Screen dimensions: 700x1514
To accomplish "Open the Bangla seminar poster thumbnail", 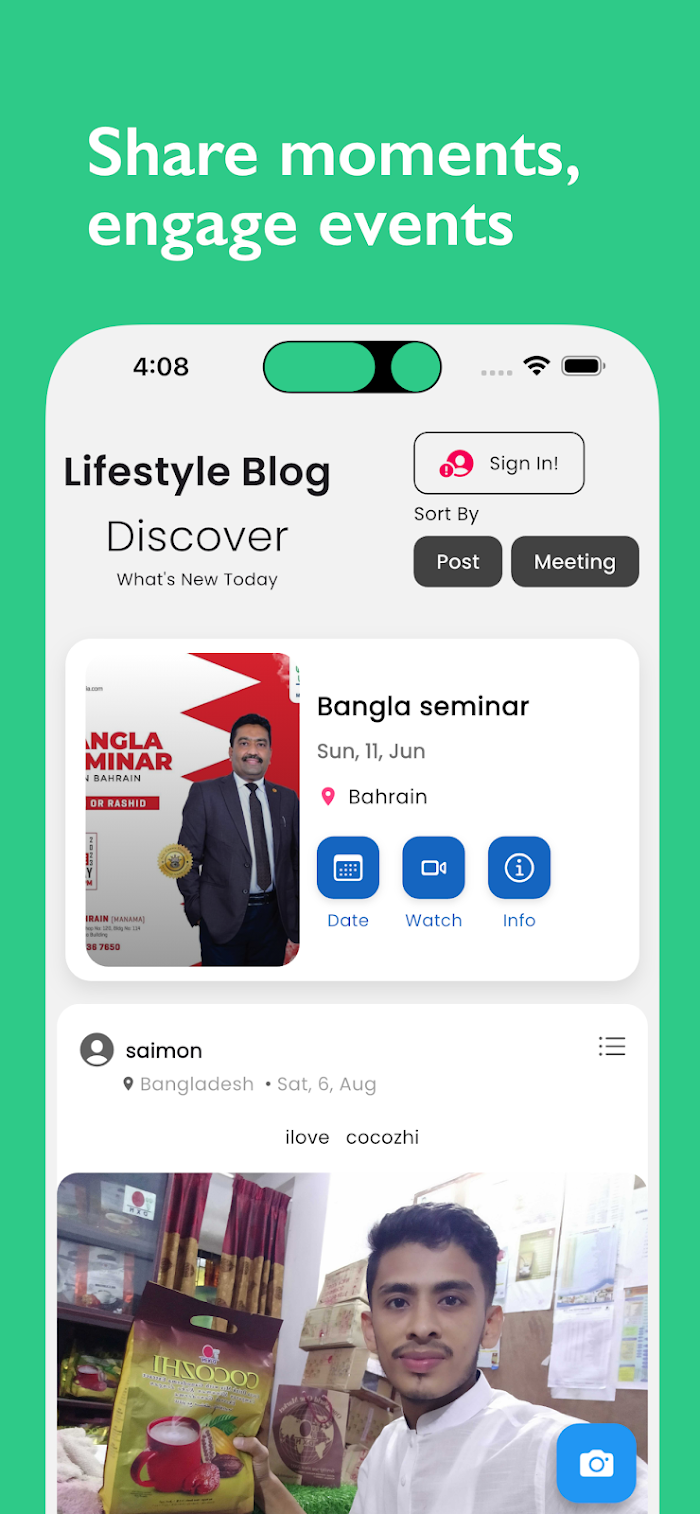I will pyautogui.click(x=192, y=810).
